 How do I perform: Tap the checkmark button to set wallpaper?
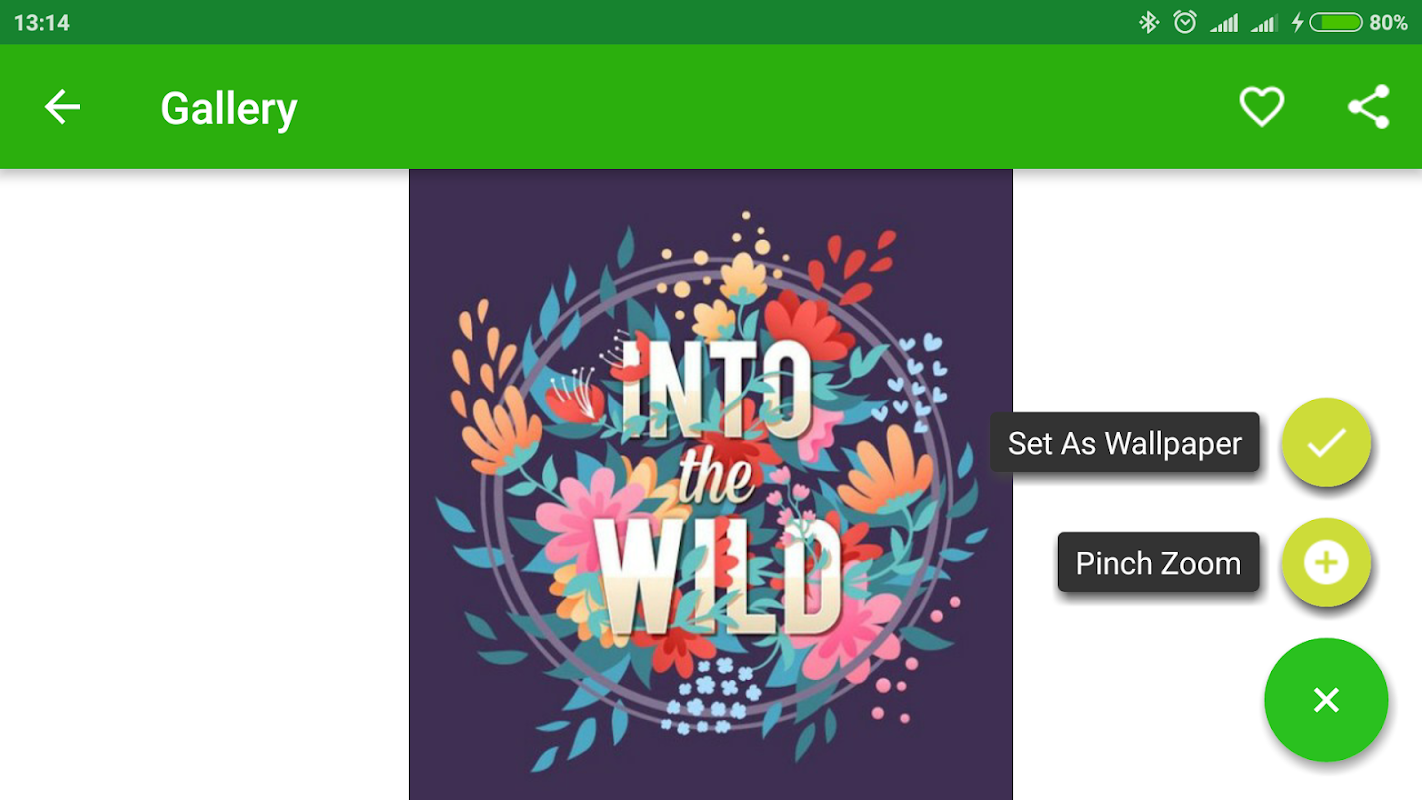tap(1326, 443)
